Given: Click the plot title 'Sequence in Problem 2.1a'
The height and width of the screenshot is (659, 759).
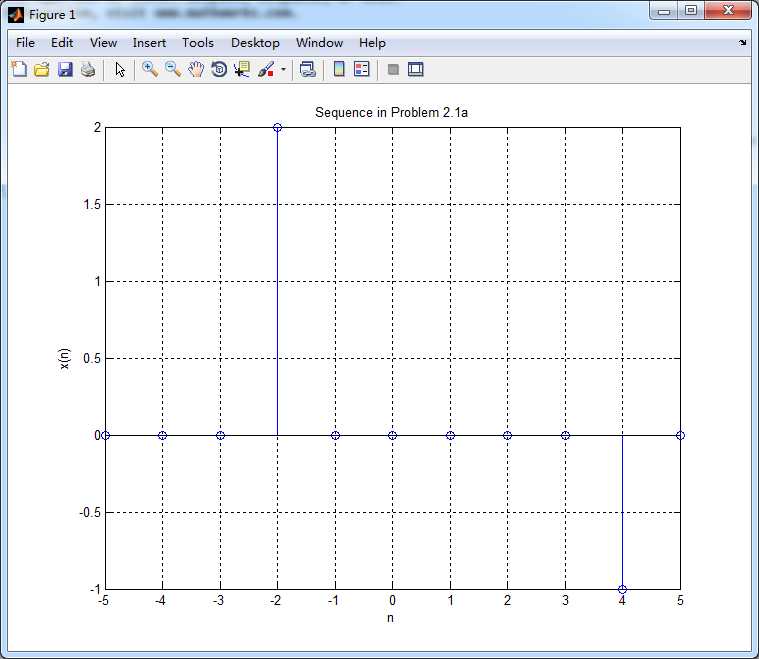Looking at the screenshot, I should 391,112.
